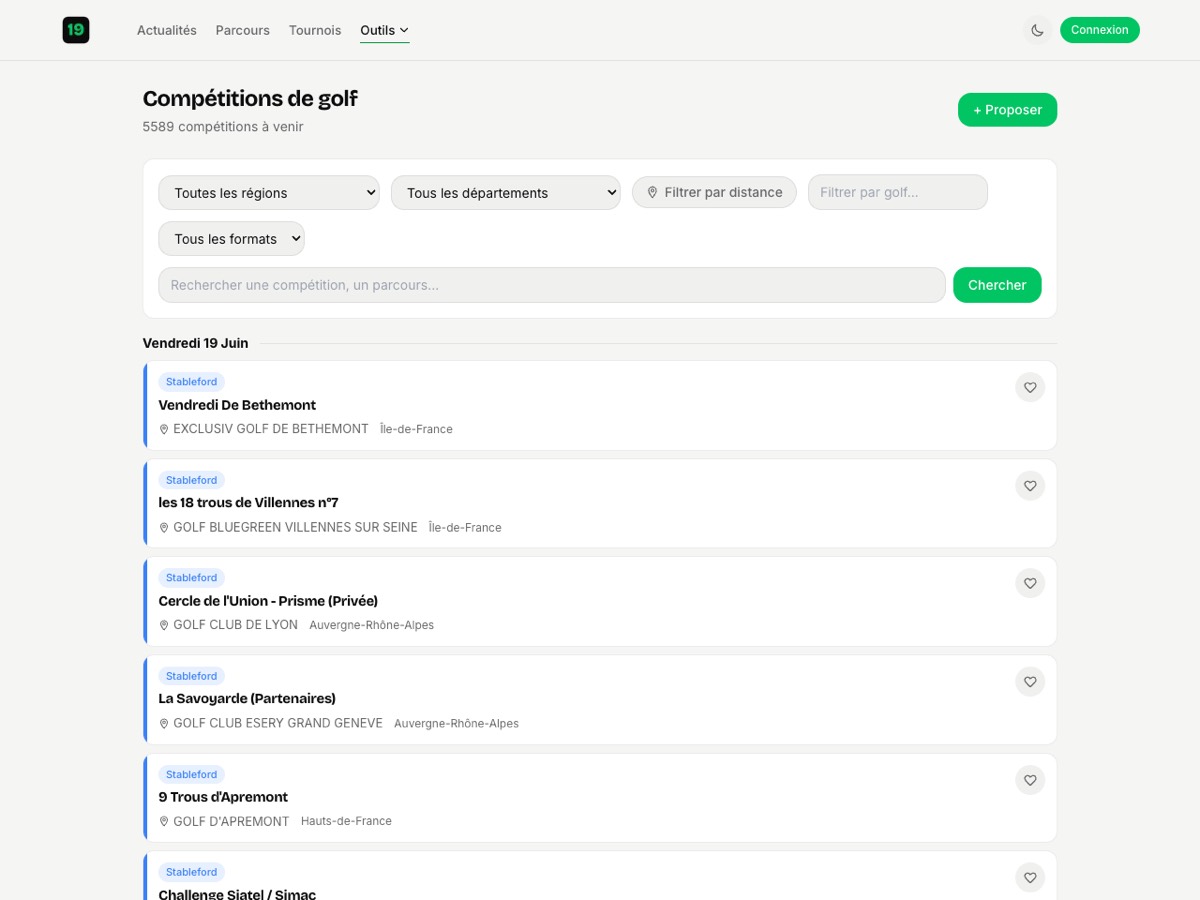Click EXCLUSIV GOLF DE BETHEMONT course name
Image resolution: width=1200 pixels, height=900 pixels.
pos(271,429)
